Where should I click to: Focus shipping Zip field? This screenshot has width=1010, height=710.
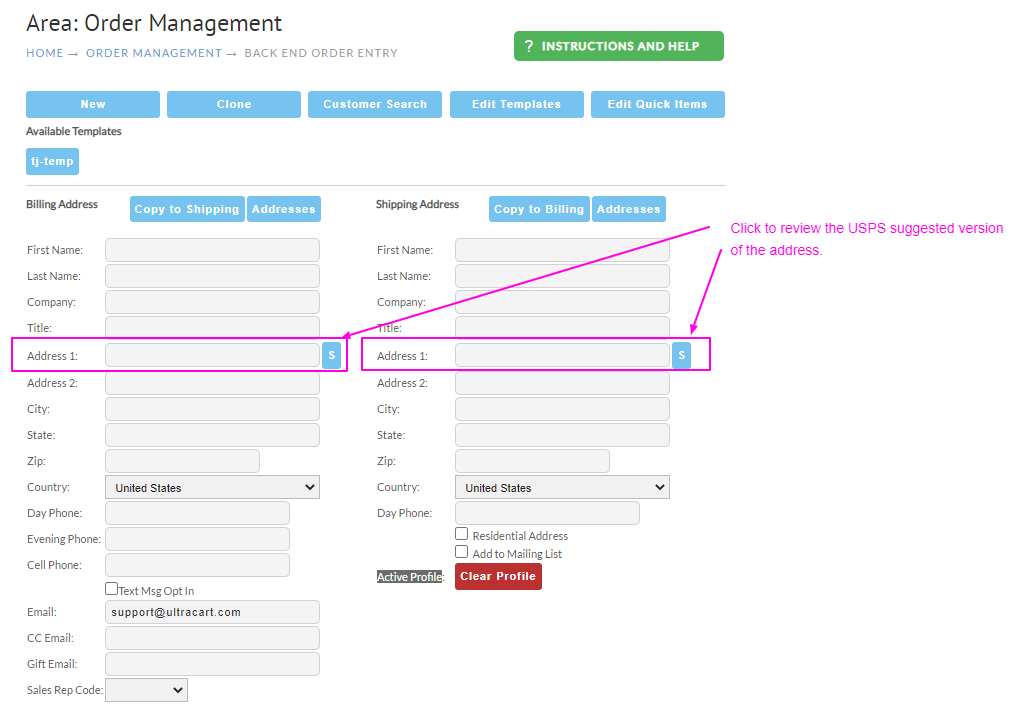coord(532,461)
